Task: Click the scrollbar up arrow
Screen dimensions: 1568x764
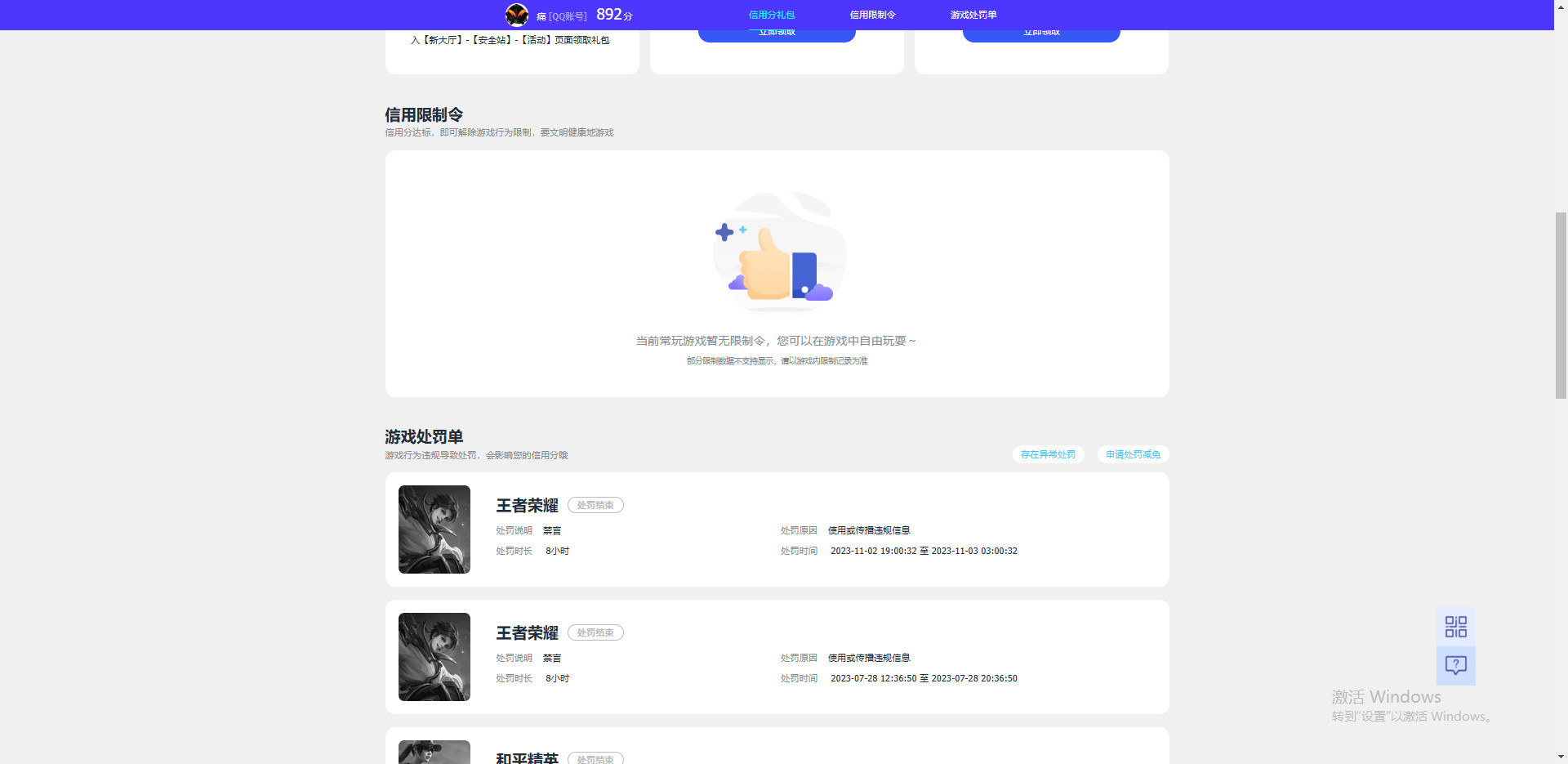Action: 1561,7
